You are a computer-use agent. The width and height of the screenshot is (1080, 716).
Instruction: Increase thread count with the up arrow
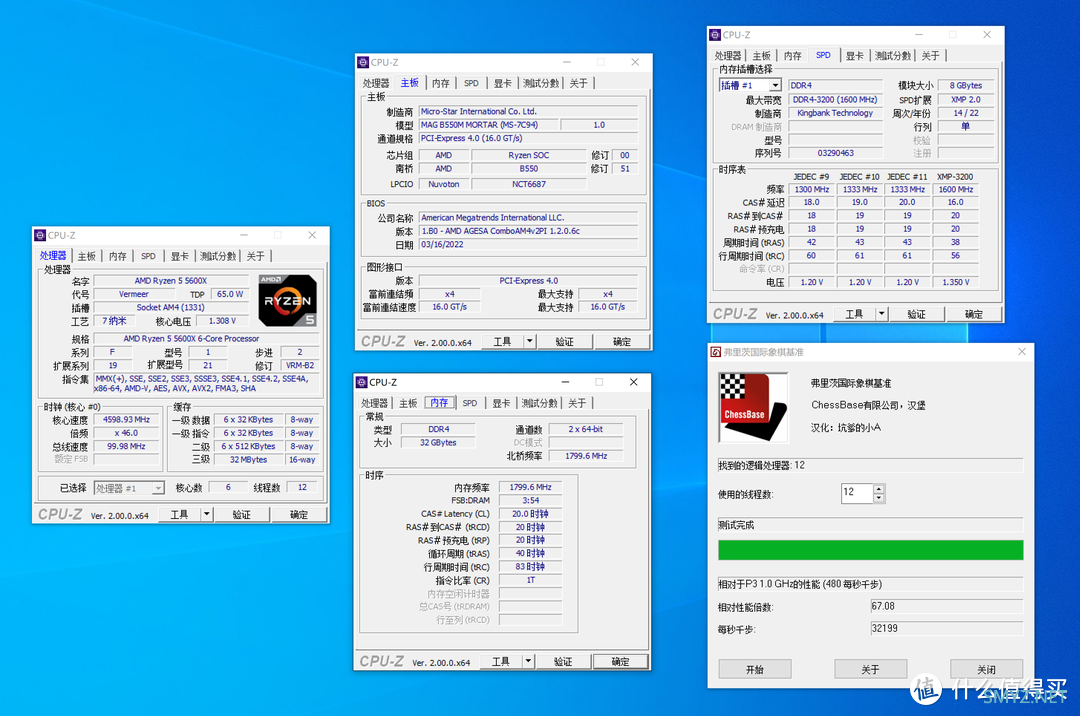(x=879, y=489)
